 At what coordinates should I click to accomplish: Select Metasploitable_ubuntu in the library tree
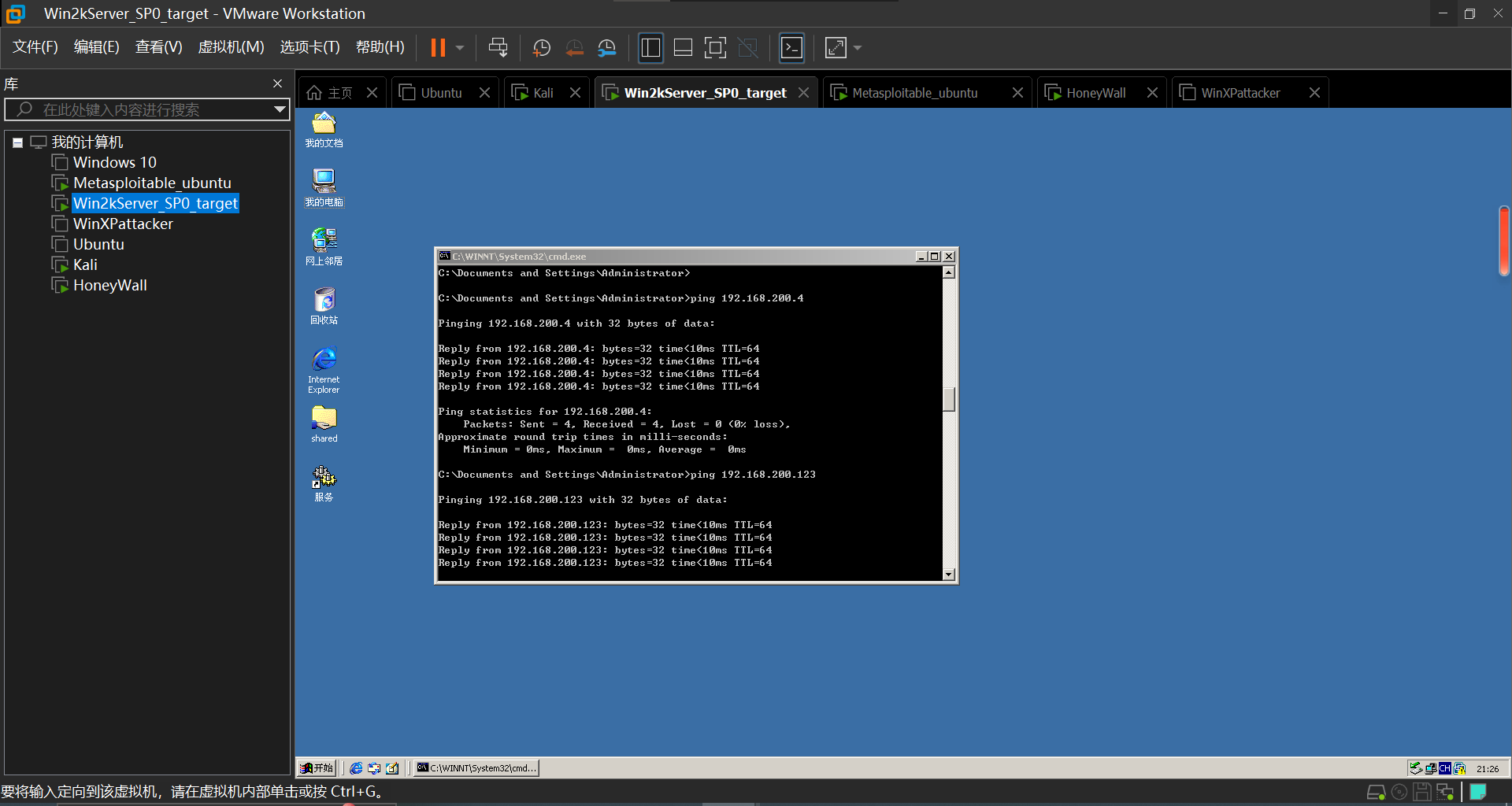[x=152, y=183]
